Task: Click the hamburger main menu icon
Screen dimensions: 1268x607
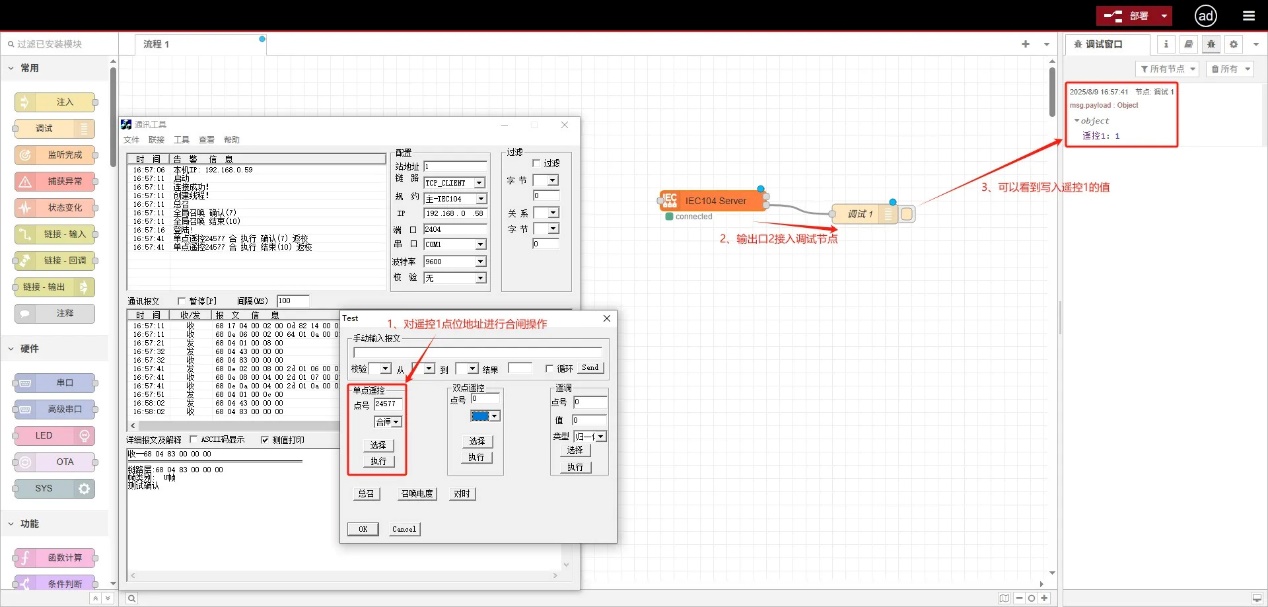Action: (x=1248, y=16)
